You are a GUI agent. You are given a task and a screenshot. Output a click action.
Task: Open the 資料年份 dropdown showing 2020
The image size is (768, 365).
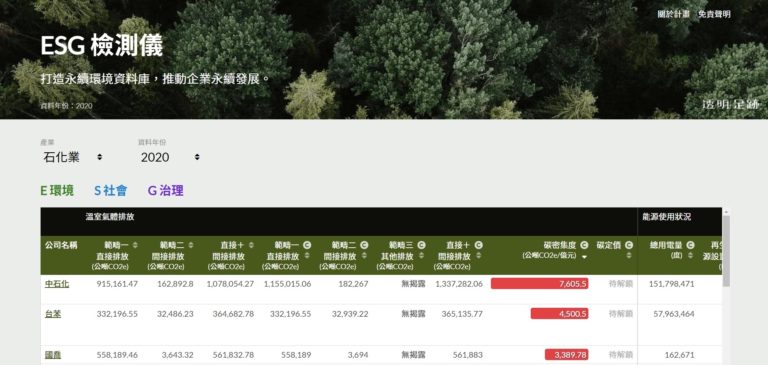pos(169,157)
